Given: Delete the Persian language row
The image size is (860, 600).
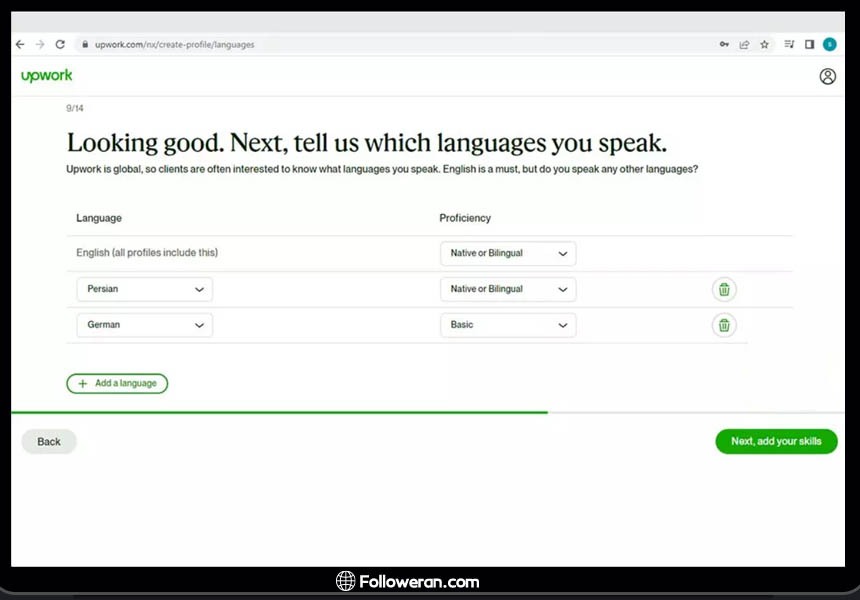Looking at the screenshot, I should 724,290.
